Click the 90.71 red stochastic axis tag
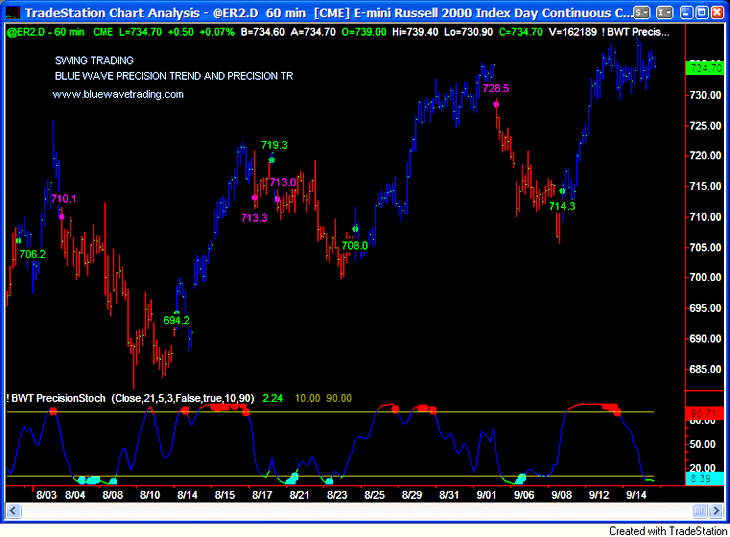The width and height of the screenshot is (730, 537). [x=704, y=414]
